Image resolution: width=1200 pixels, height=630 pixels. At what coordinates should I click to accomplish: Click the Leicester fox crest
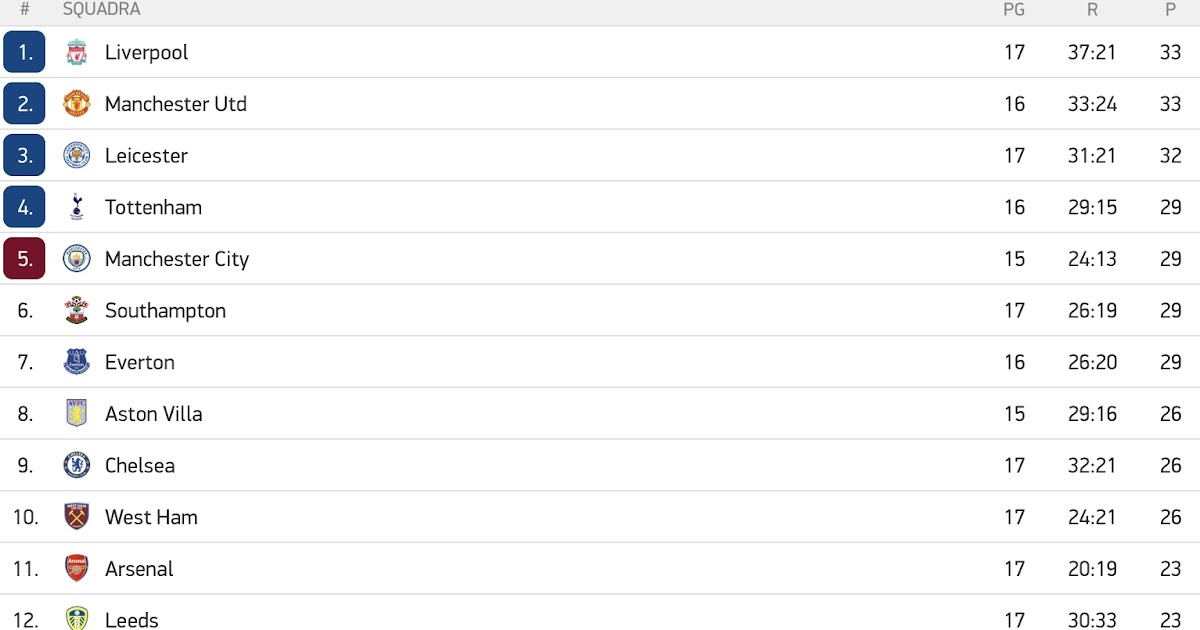coord(76,155)
